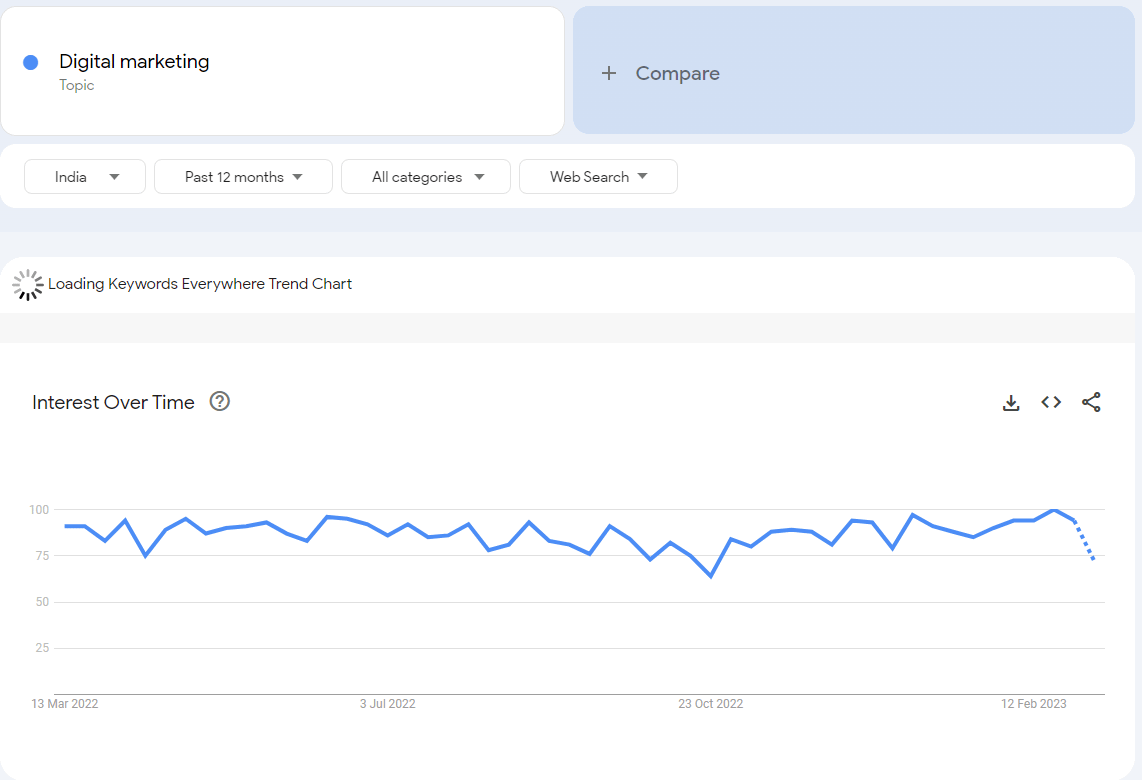Select the 3 Jul 2022 axis date
This screenshot has width=1142, height=780.
pos(387,704)
